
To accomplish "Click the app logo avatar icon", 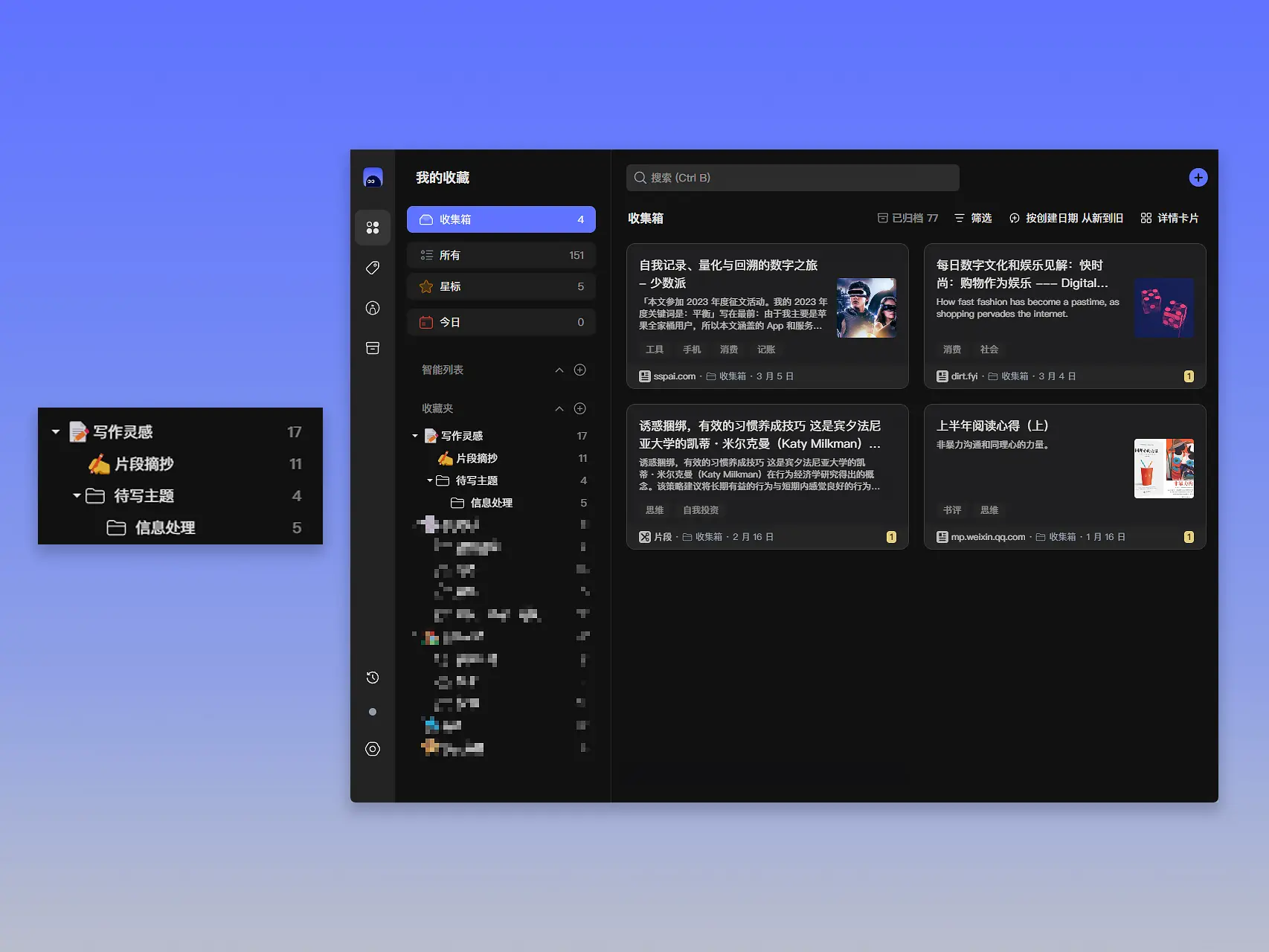I will (373, 178).
